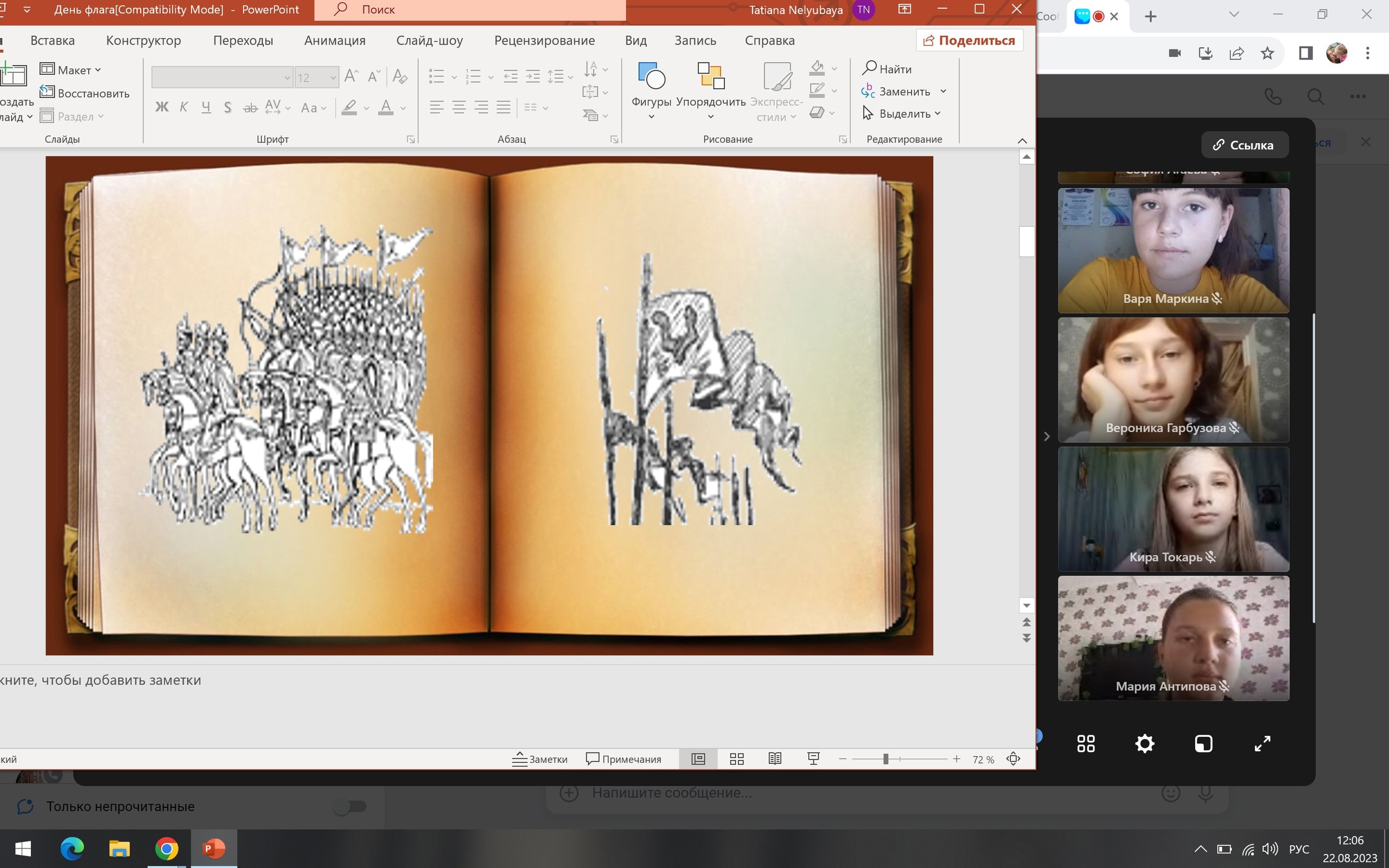Click the Напишите сообщение message field
Screen dimensions: 1389x868
(x=861, y=793)
